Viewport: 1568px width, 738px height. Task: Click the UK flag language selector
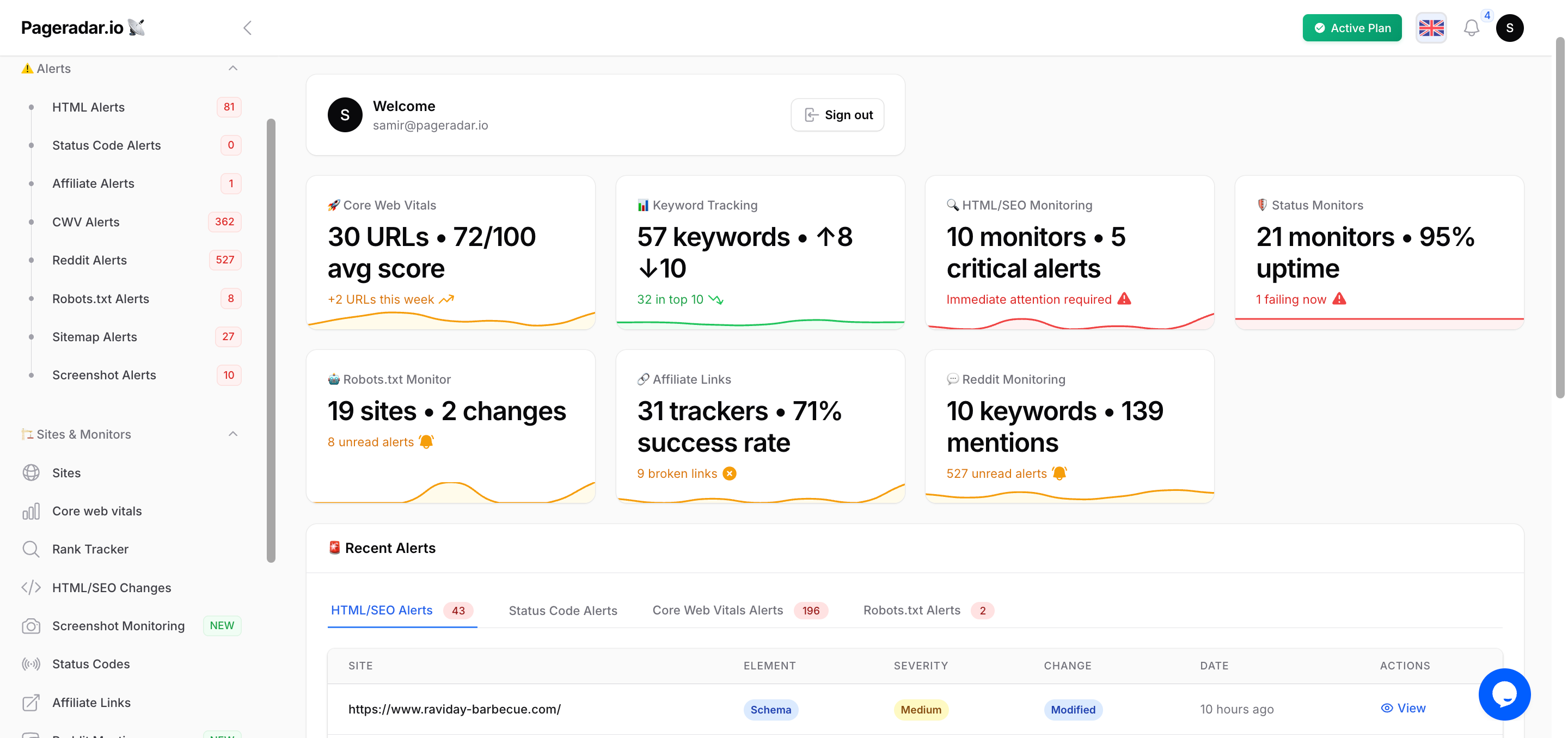pos(1431,28)
